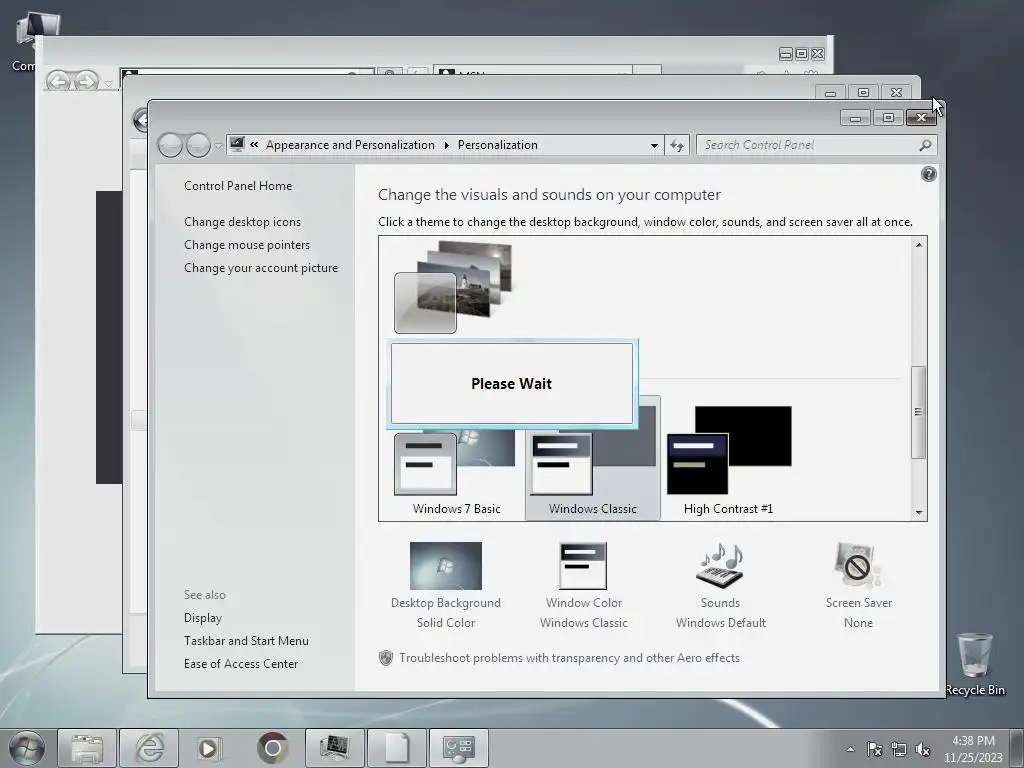Image resolution: width=1024 pixels, height=768 pixels.
Task: Choose the landscape Aero theme thumbnail
Action: click(x=454, y=287)
